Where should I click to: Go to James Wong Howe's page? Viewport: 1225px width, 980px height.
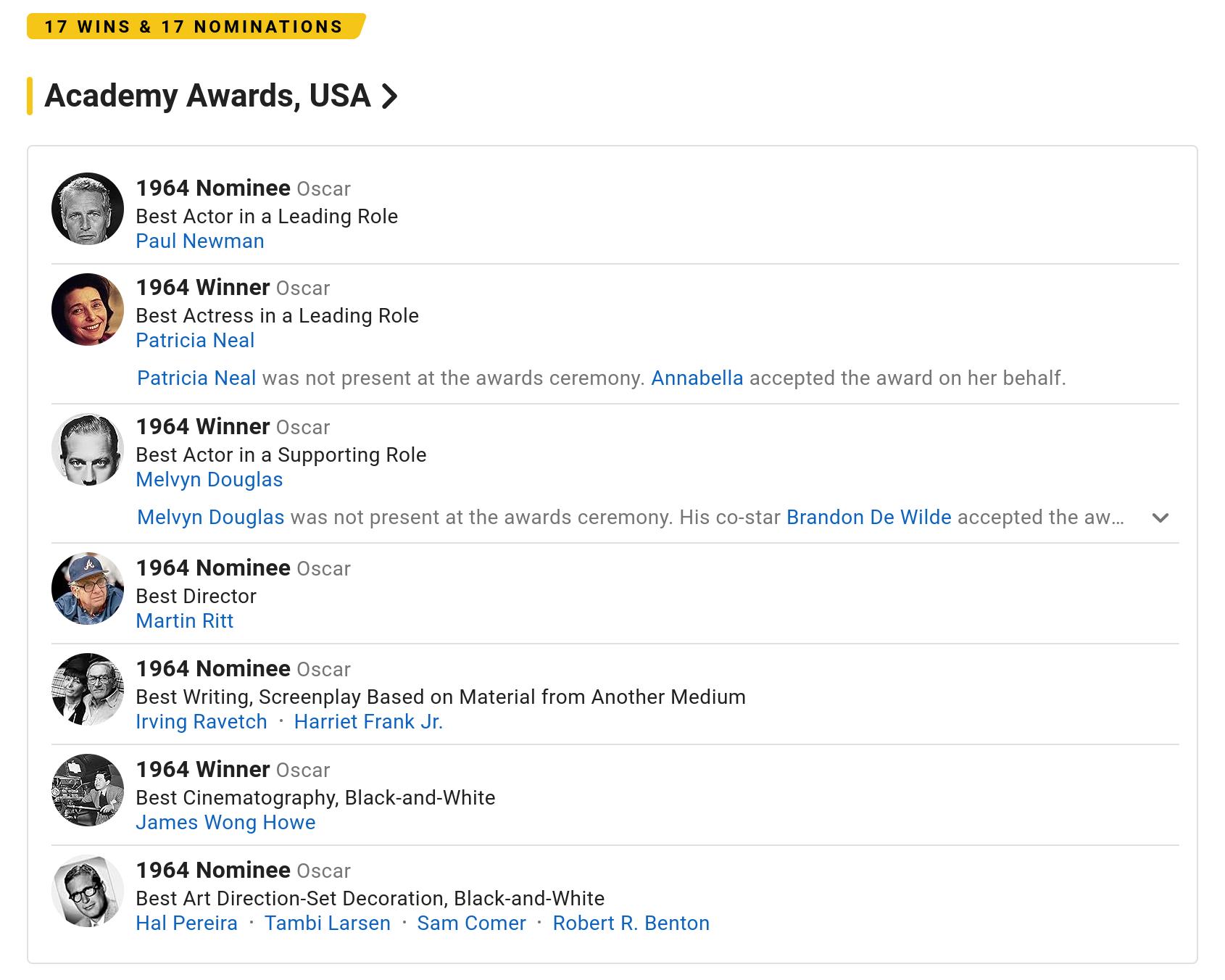tap(225, 823)
